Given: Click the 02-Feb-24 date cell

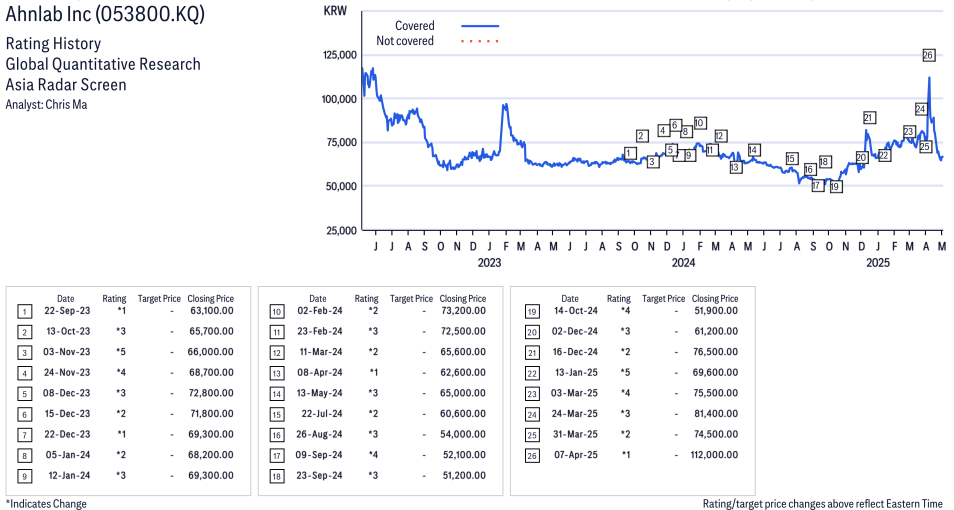Looking at the screenshot, I should pos(319,311).
